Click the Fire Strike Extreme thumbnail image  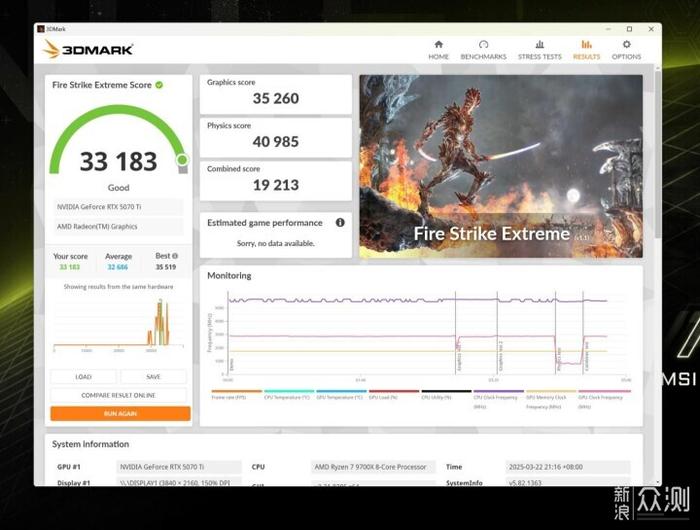pyautogui.click(x=501, y=166)
